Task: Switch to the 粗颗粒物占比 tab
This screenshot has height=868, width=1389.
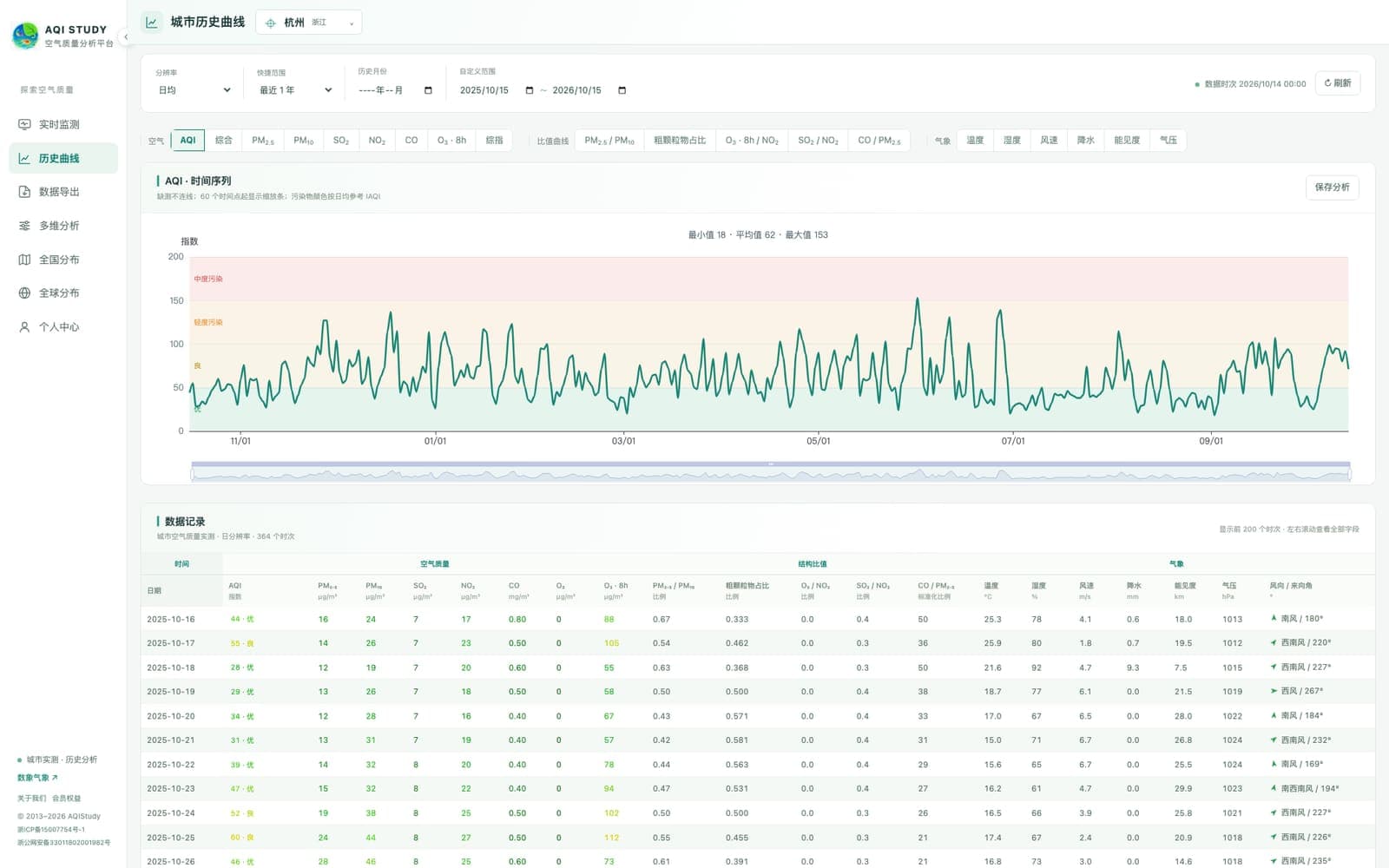Action: [680, 141]
